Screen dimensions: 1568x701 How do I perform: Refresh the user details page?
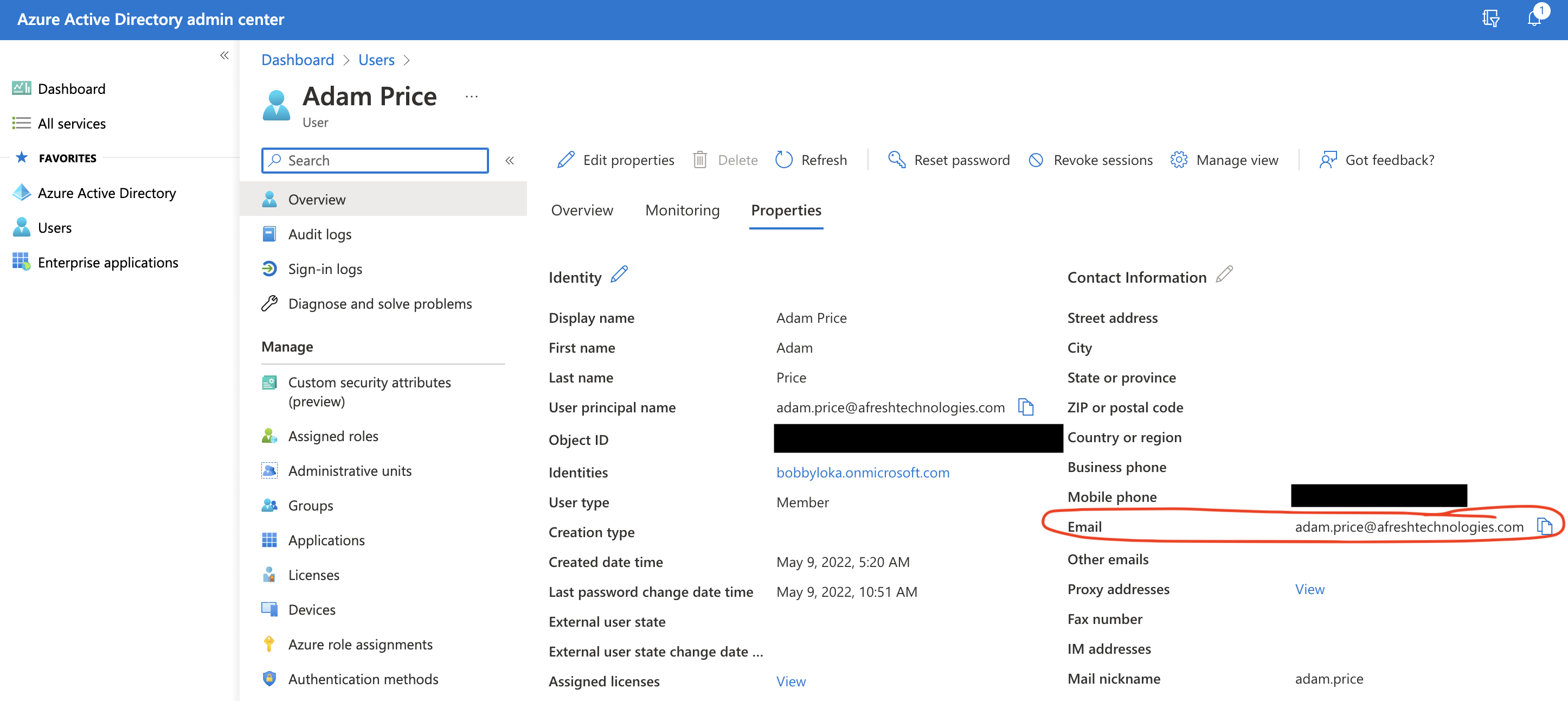click(811, 160)
